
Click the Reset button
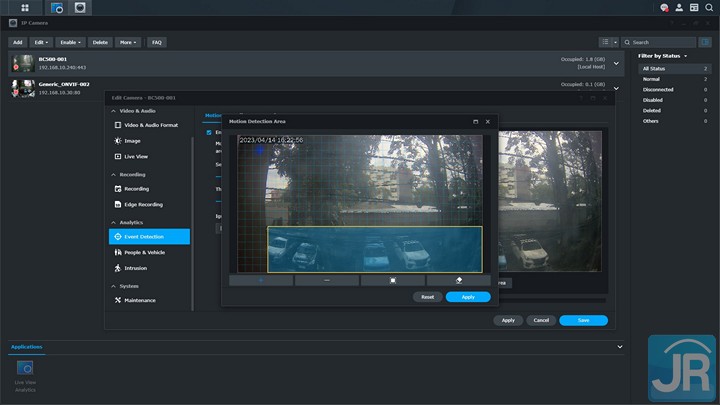pos(427,297)
